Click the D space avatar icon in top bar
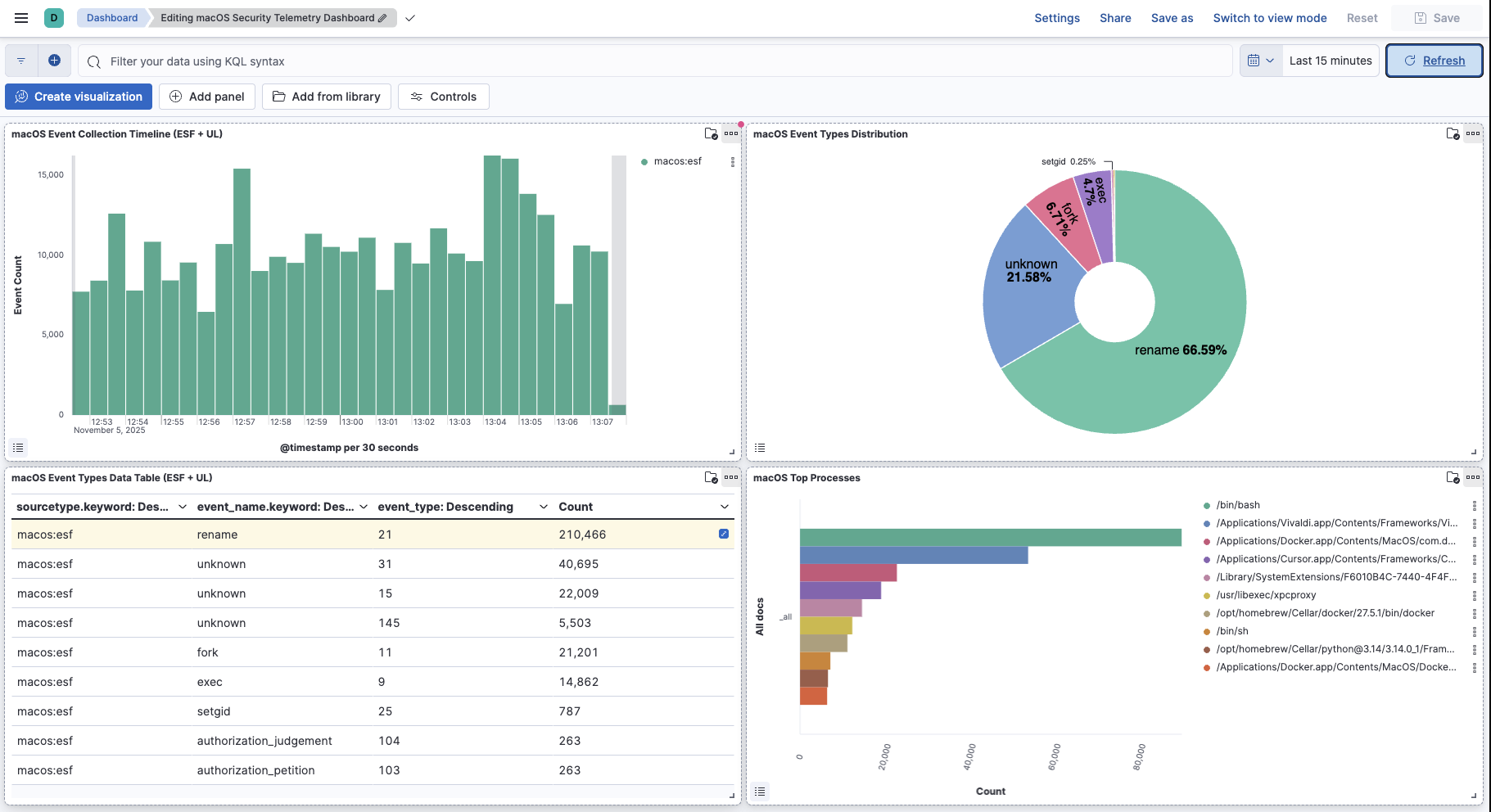The image size is (1491, 812). [x=54, y=17]
